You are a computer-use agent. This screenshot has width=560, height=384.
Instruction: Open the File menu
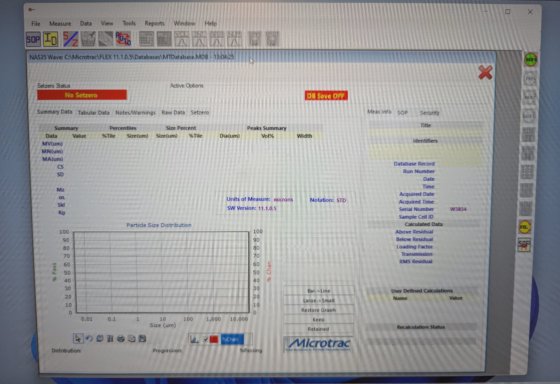pyautogui.click(x=36, y=24)
